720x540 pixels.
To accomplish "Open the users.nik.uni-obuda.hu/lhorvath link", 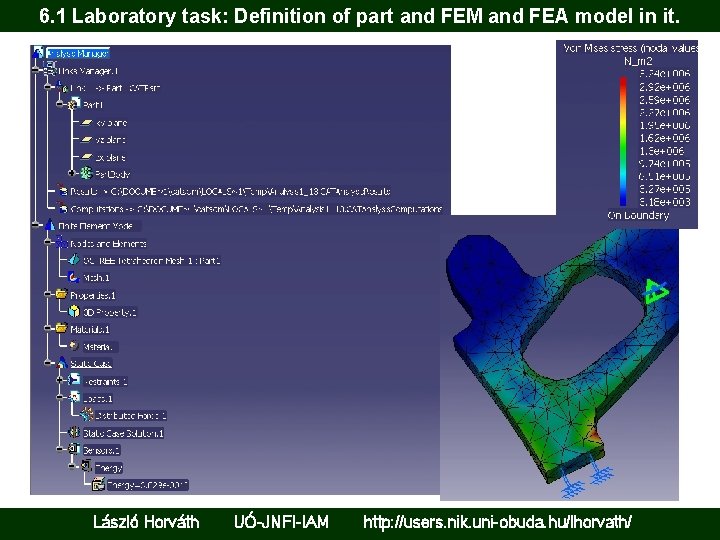I will pos(497,522).
